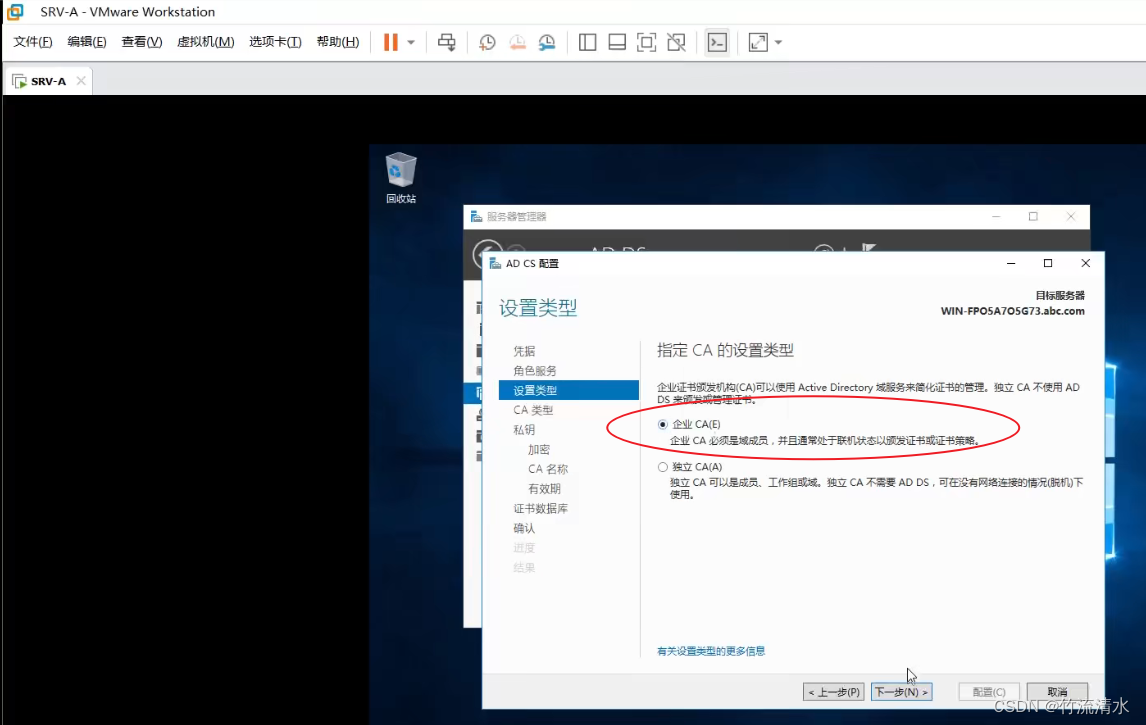Close the SRV-A tab
Image resolution: width=1146 pixels, height=725 pixels.
pos(81,80)
